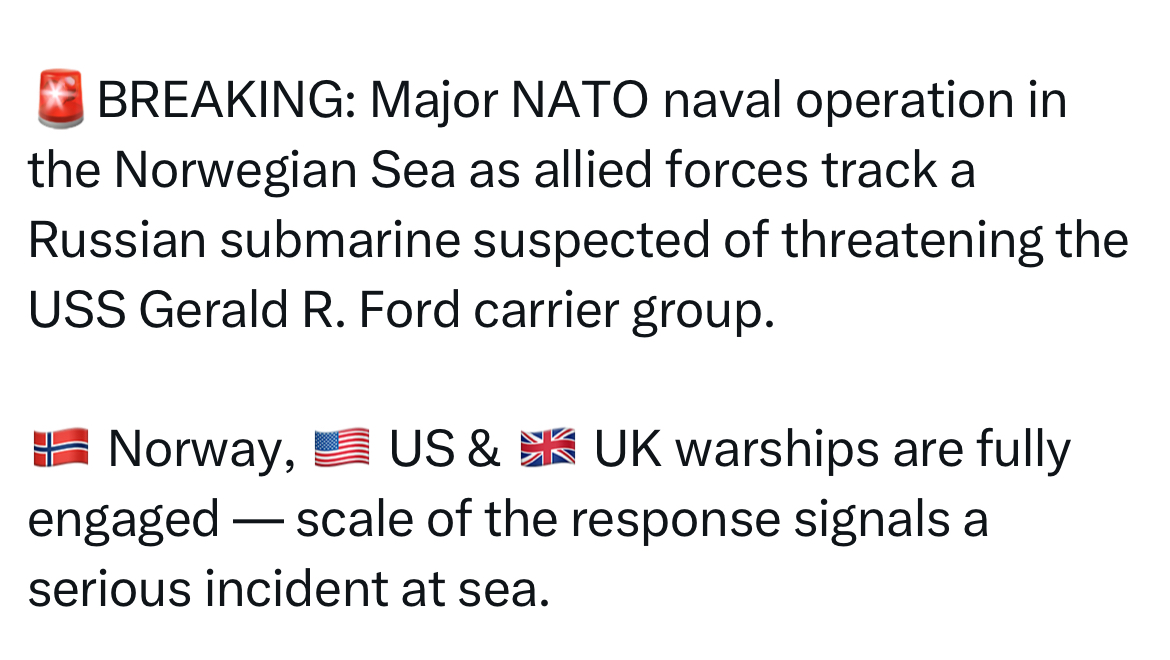Click the word 'engaged'
Image resolution: width=1170 pixels, height=660 pixels.
124,521
